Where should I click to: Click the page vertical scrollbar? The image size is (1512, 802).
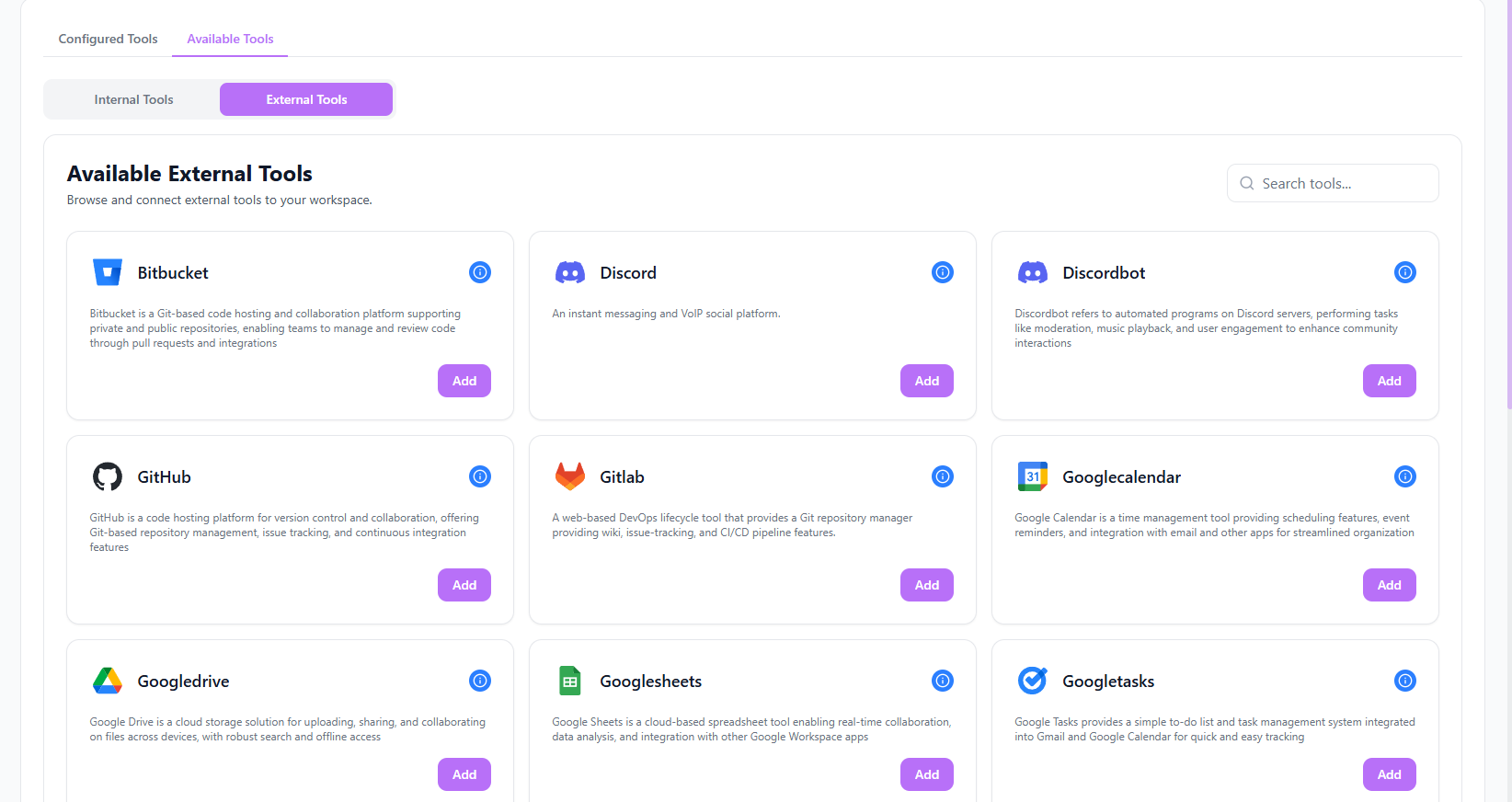[1508, 202]
